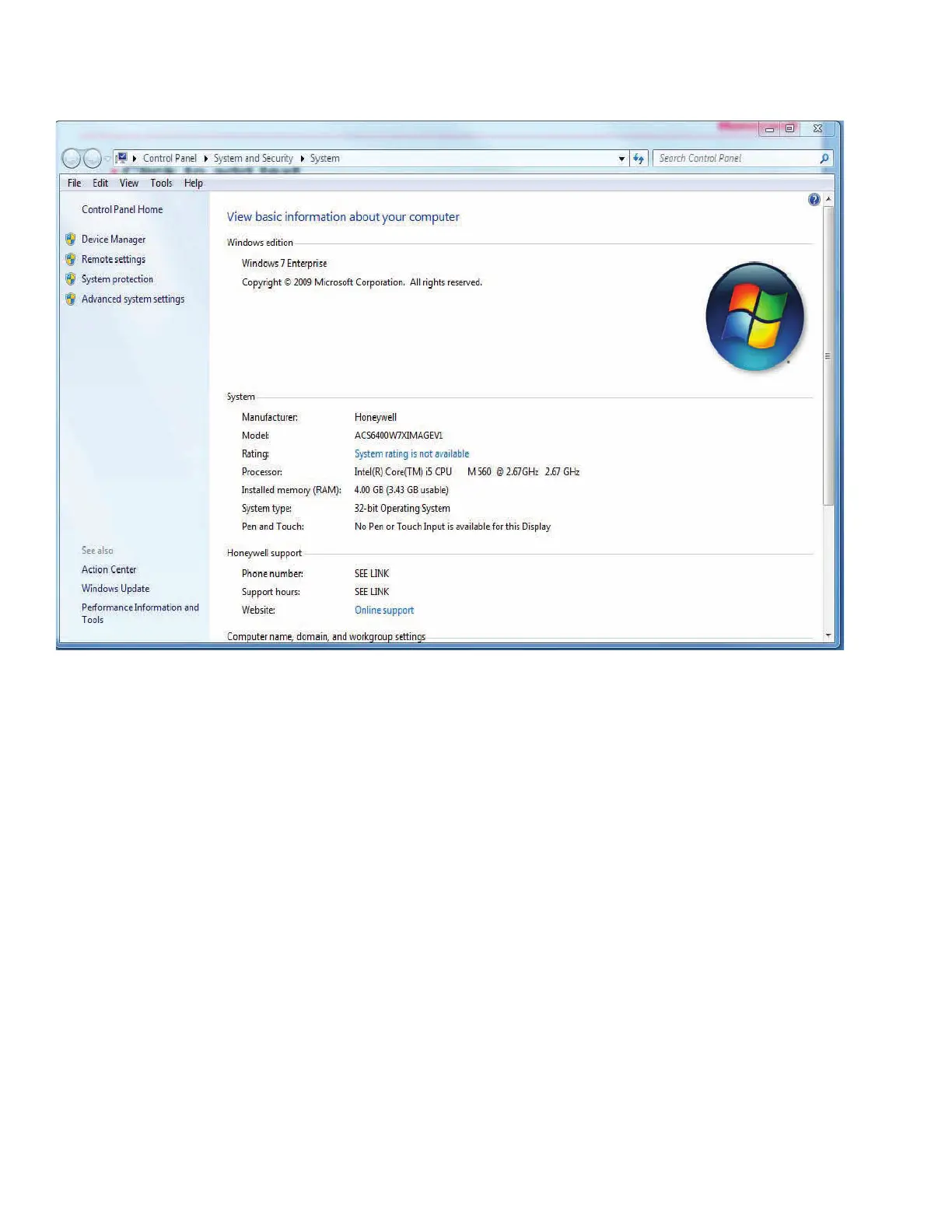
Task: Click the Microsoft copyright 2009 text
Action: click(362, 282)
